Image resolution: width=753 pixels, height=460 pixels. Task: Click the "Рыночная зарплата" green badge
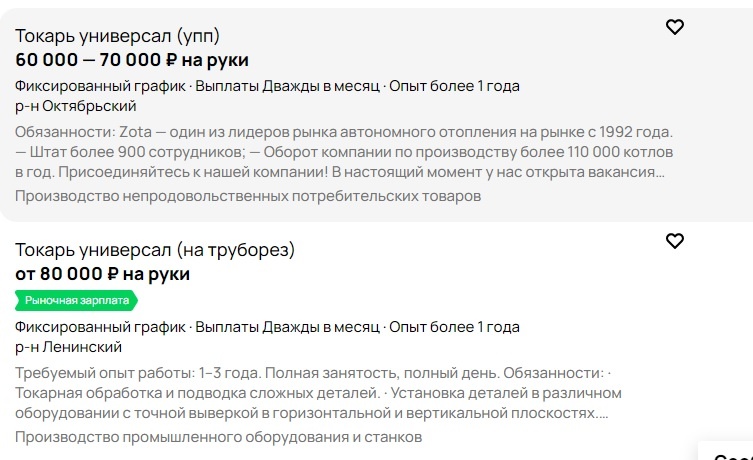click(76, 300)
